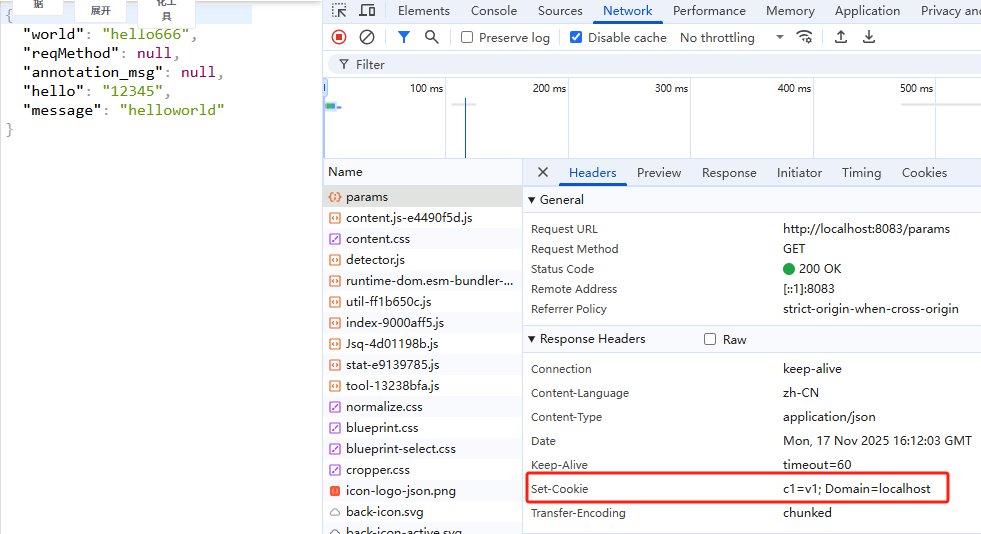Click the blue timeline marker line
The width and height of the screenshot is (981, 534).
click(465, 128)
